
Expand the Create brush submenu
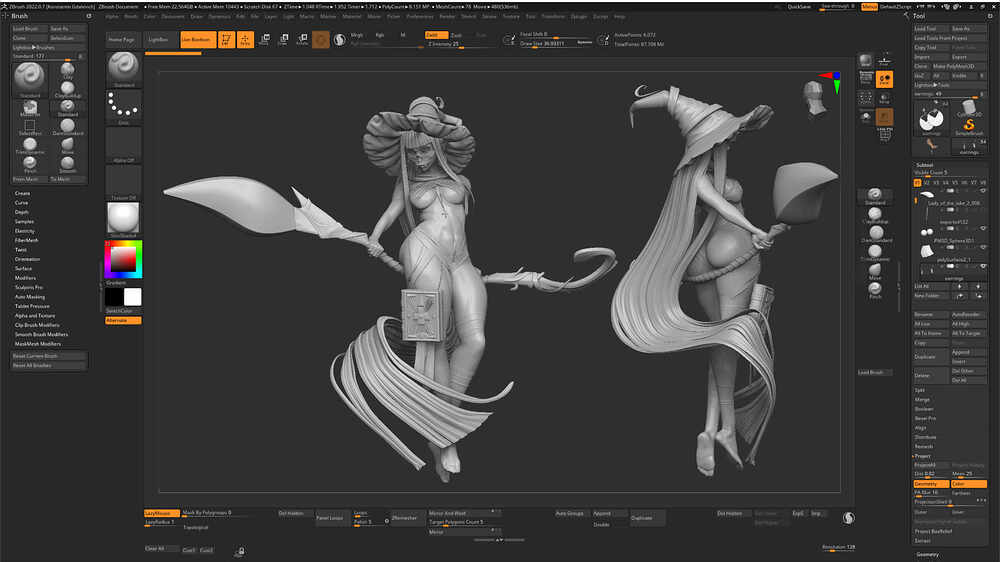22,193
